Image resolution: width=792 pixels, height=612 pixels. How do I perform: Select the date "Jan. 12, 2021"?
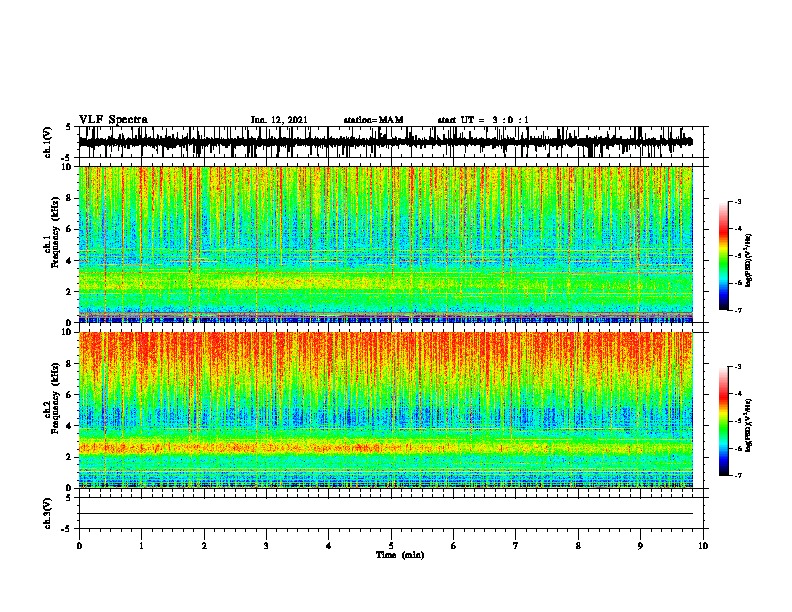click(279, 120)
